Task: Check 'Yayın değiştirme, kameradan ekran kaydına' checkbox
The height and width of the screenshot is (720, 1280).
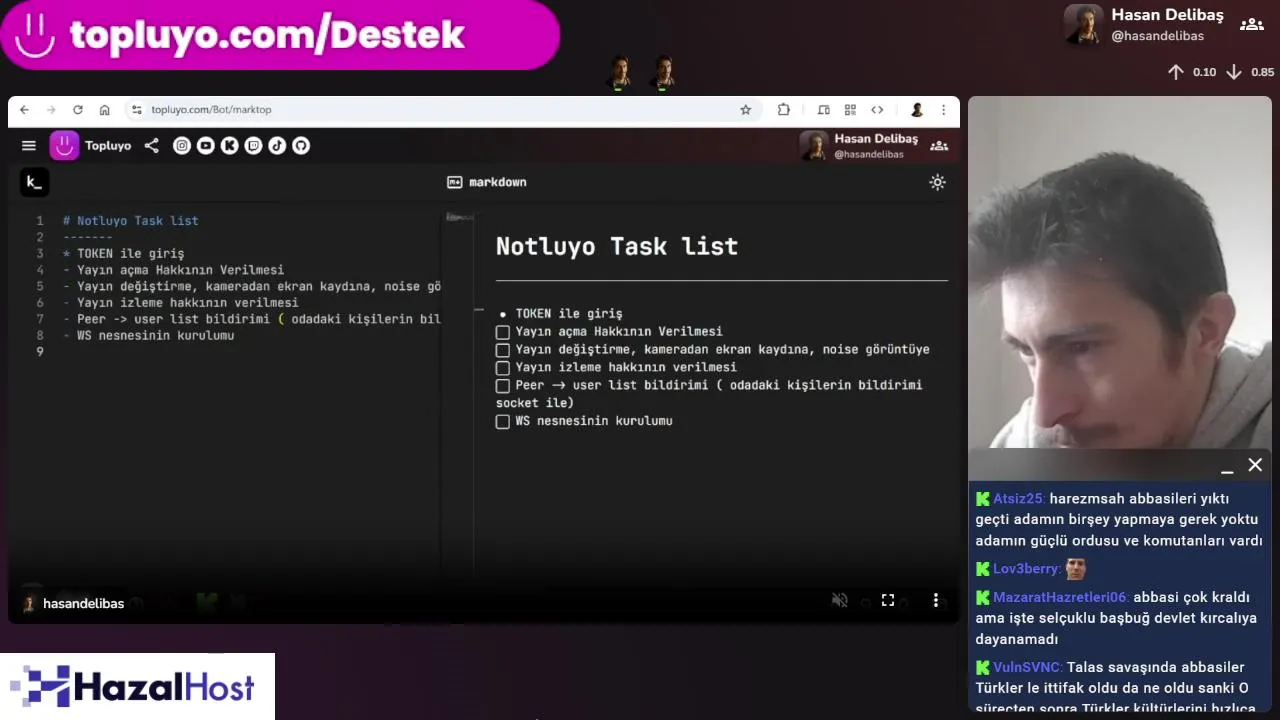Action: 503,350
